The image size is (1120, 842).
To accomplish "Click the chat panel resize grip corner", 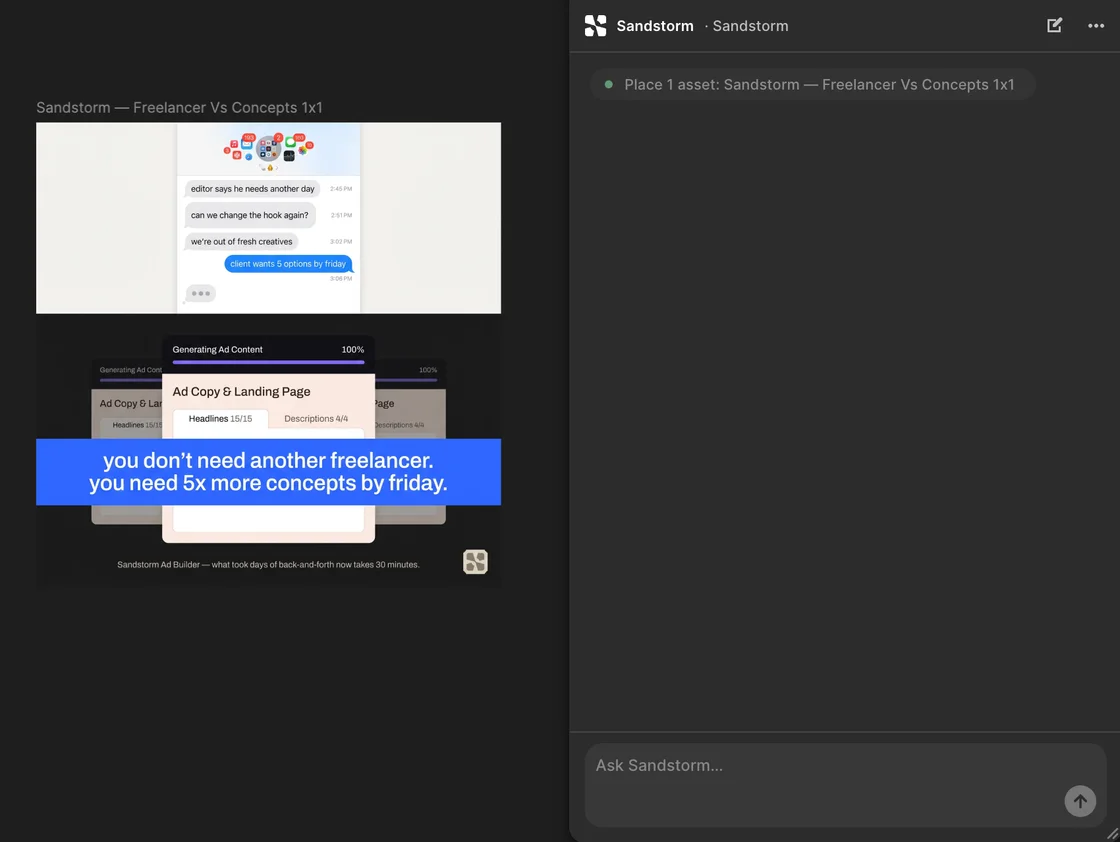I will pos(1112,833).
